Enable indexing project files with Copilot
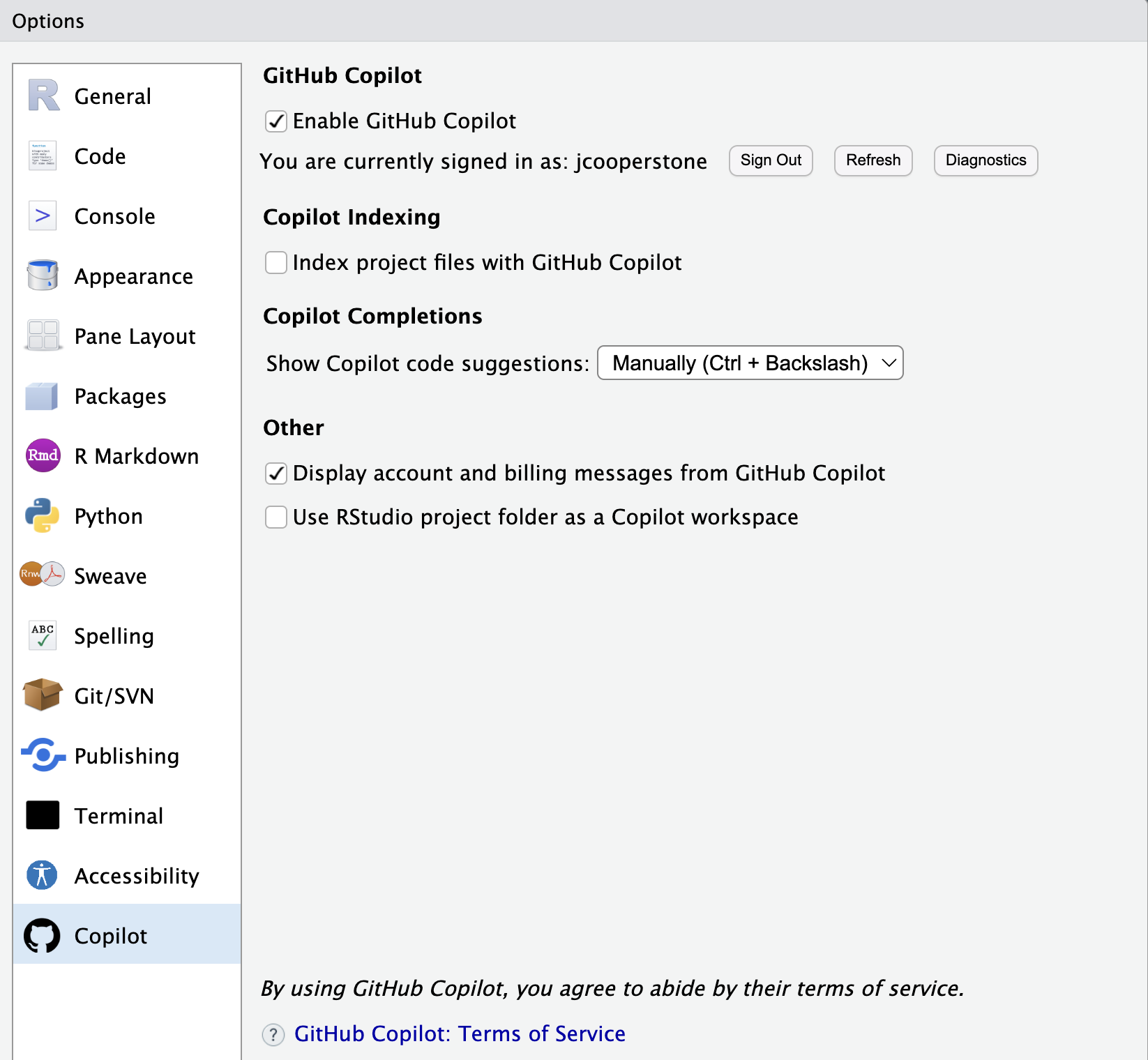 [x=276, y=263]
